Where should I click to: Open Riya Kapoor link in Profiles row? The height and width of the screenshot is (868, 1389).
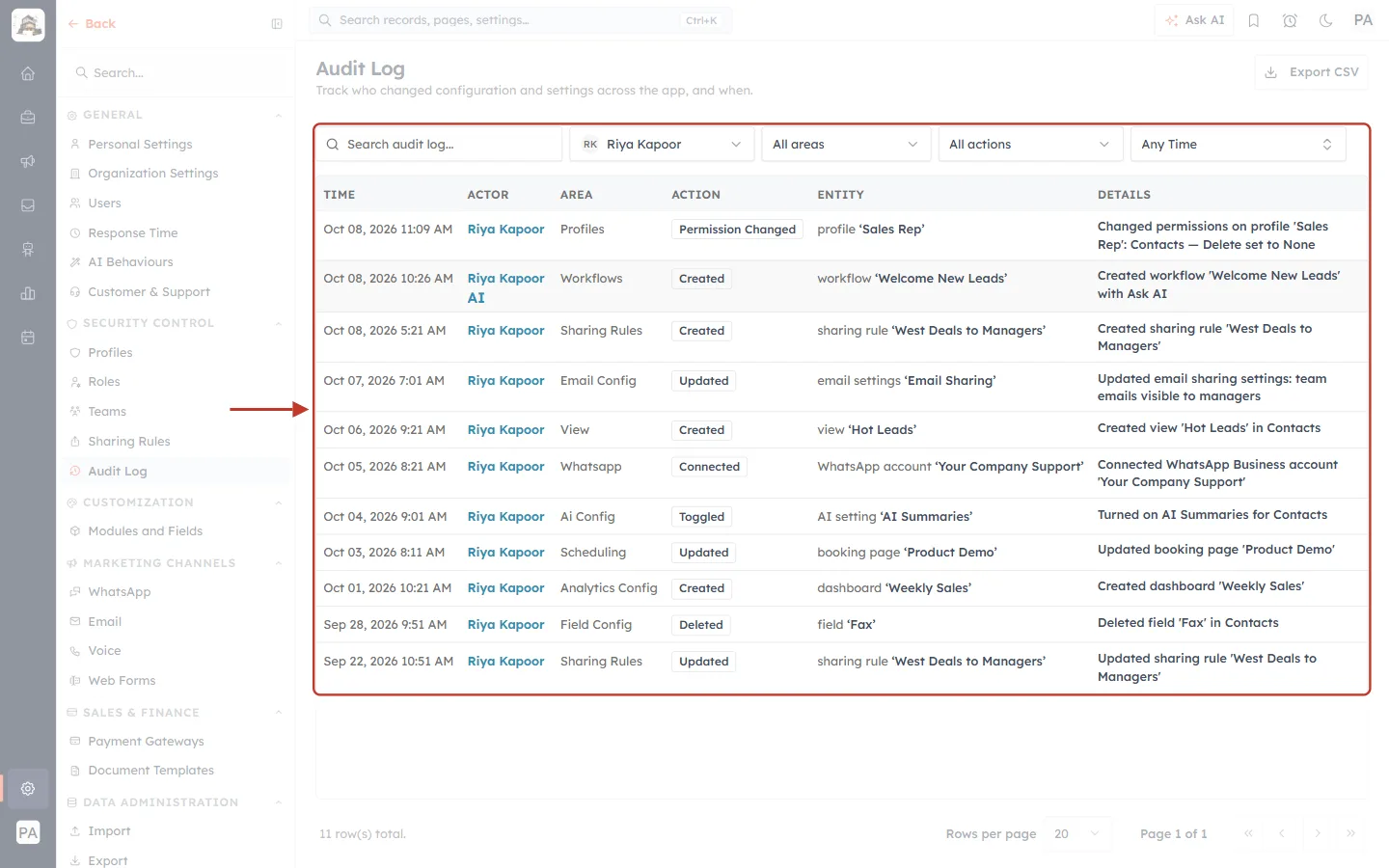click(x=505, y=230)
